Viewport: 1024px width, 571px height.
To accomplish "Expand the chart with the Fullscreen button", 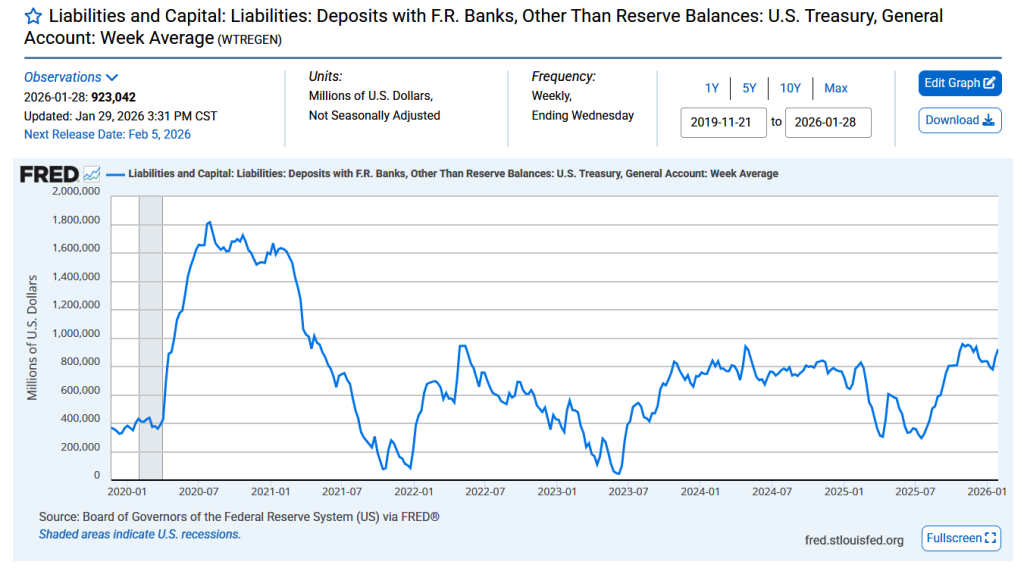I will point(960,538).
